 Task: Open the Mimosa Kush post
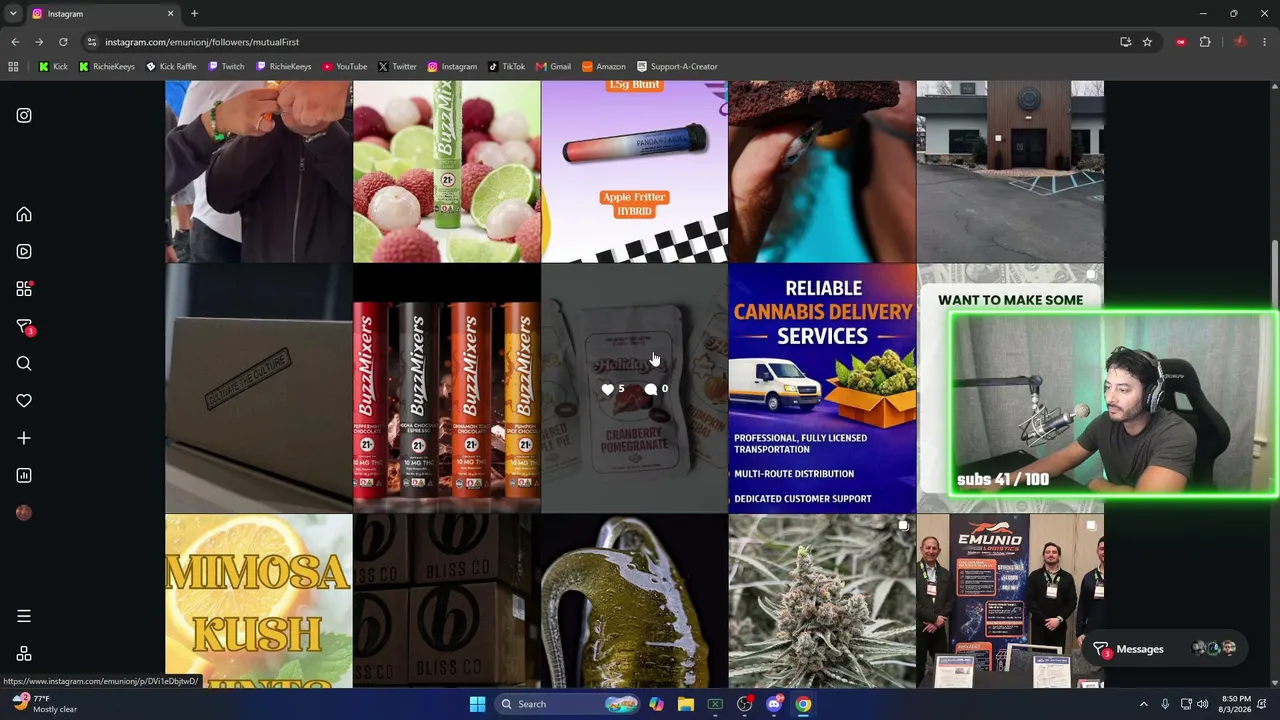[x=259, y=601]
